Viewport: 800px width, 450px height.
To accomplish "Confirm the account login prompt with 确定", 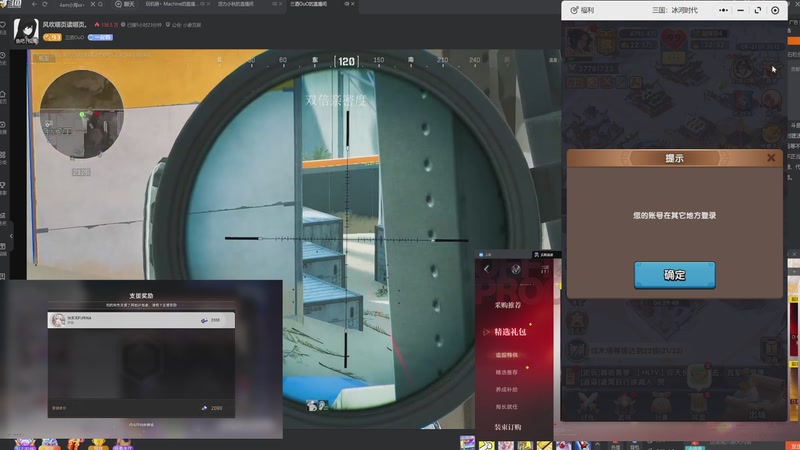I will click(674, 275).
